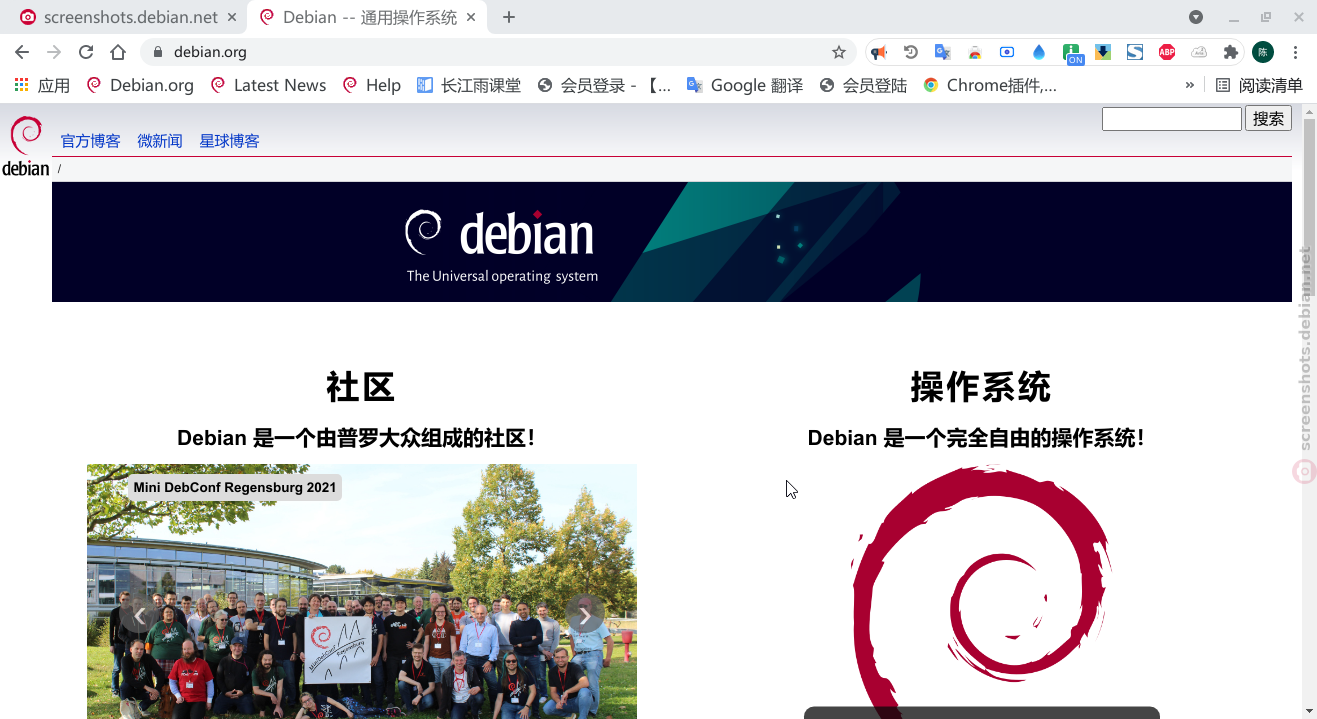Open the Latest News bookmark
Viewport: 1317px width, 719px height.
point(268,85)
